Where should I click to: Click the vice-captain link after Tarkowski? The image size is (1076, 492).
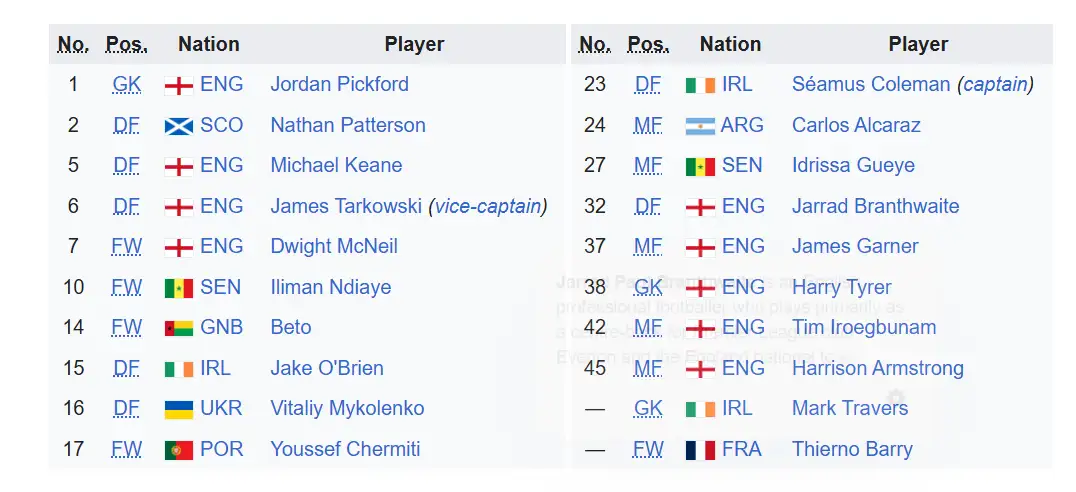488,206
